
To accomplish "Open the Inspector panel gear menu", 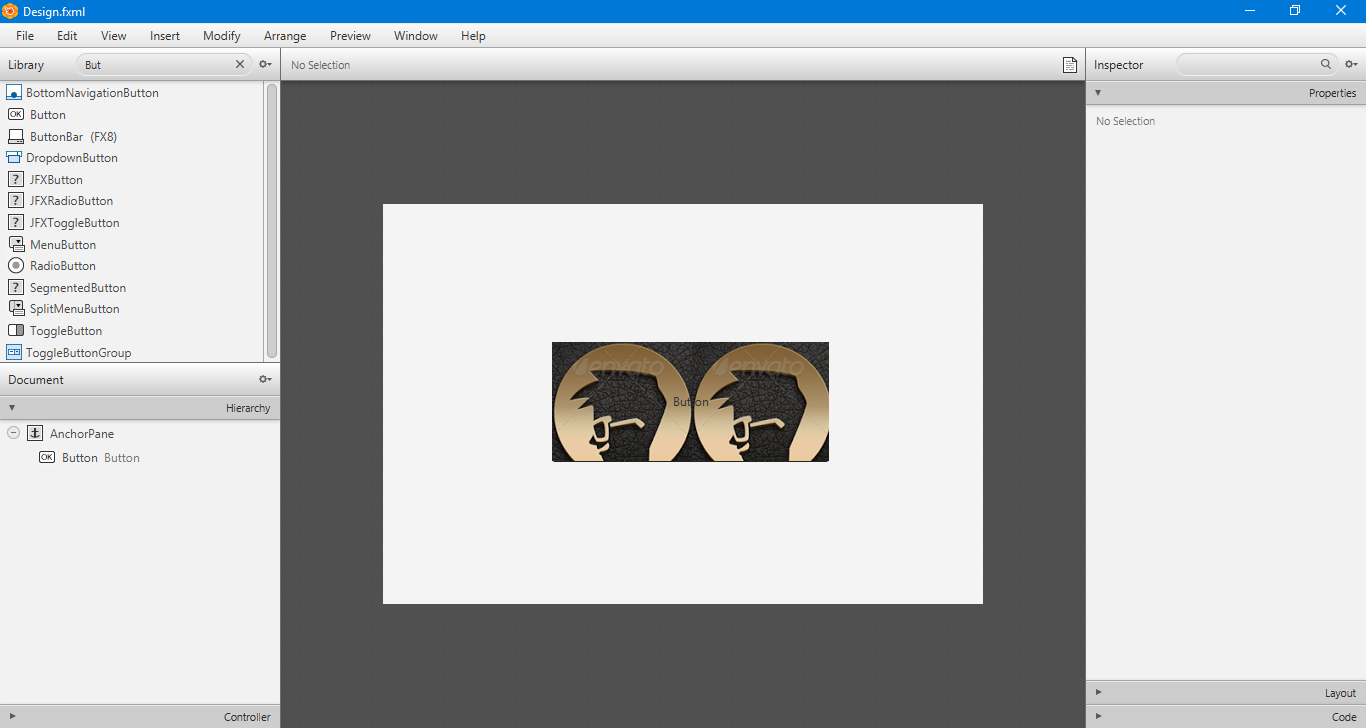I will point(1351,64).
